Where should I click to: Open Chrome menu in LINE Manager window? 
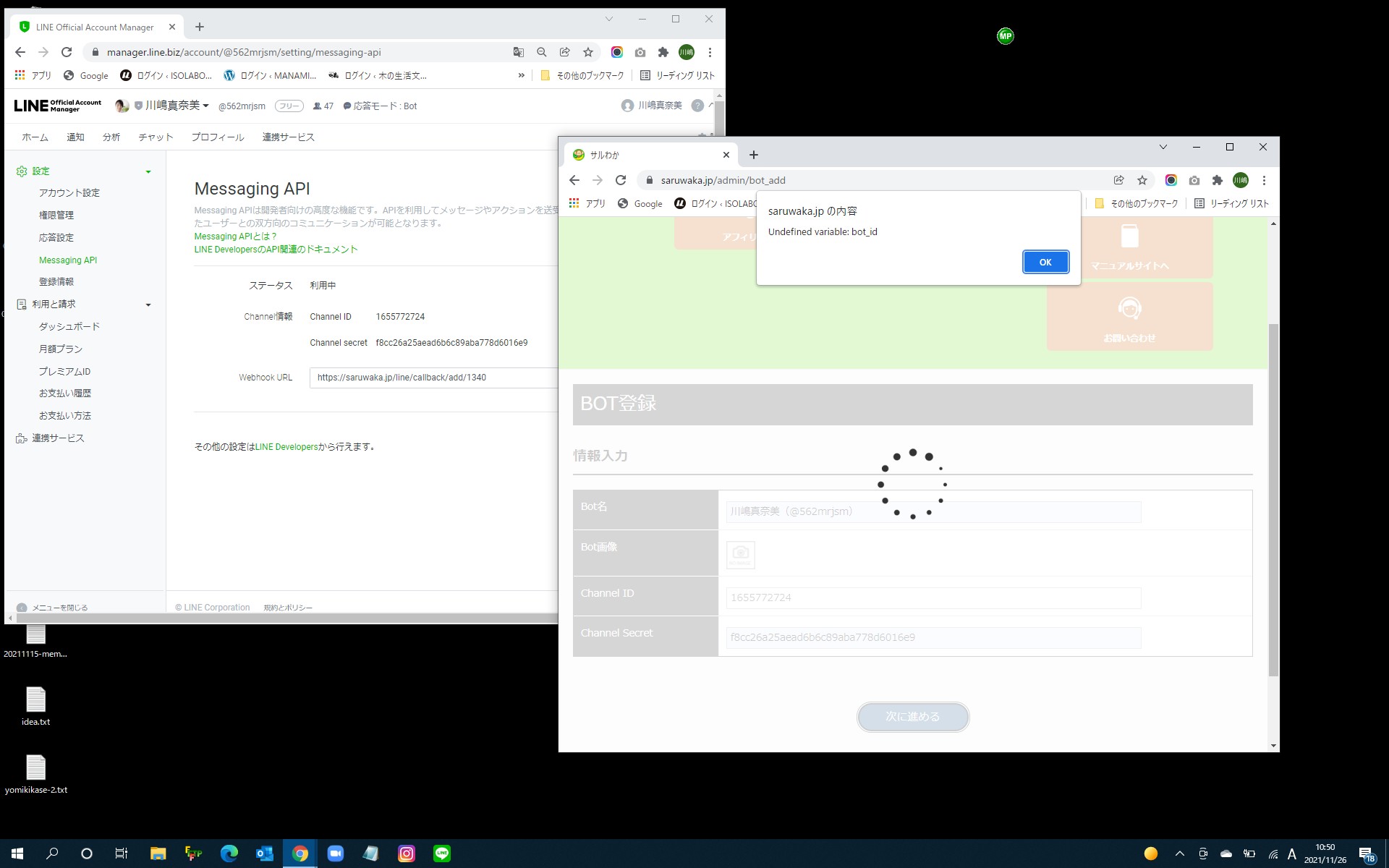tap(710, 52)
